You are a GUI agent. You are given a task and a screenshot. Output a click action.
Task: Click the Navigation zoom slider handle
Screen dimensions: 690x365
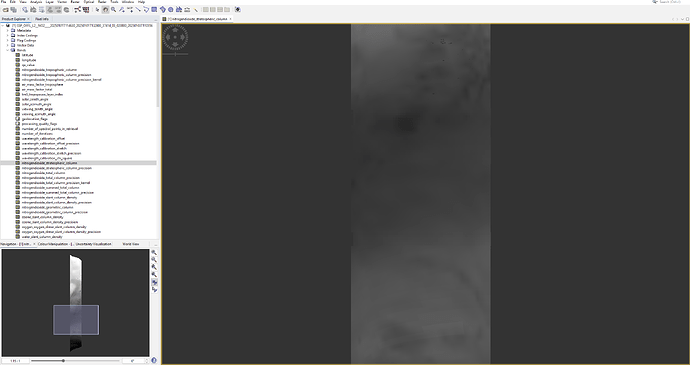tap(63, 361)
